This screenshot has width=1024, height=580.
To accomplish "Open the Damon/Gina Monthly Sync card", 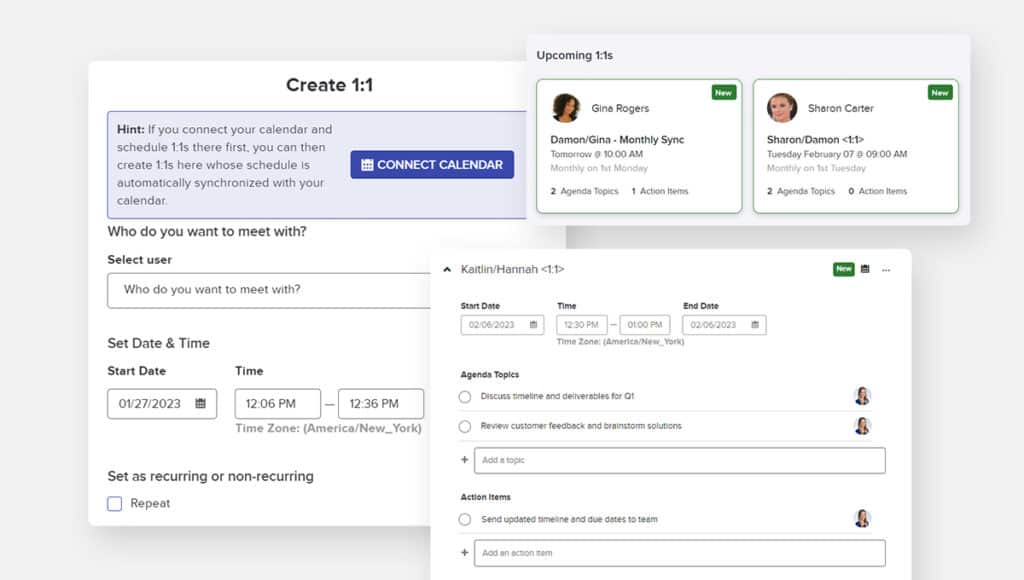I will 638,146.
